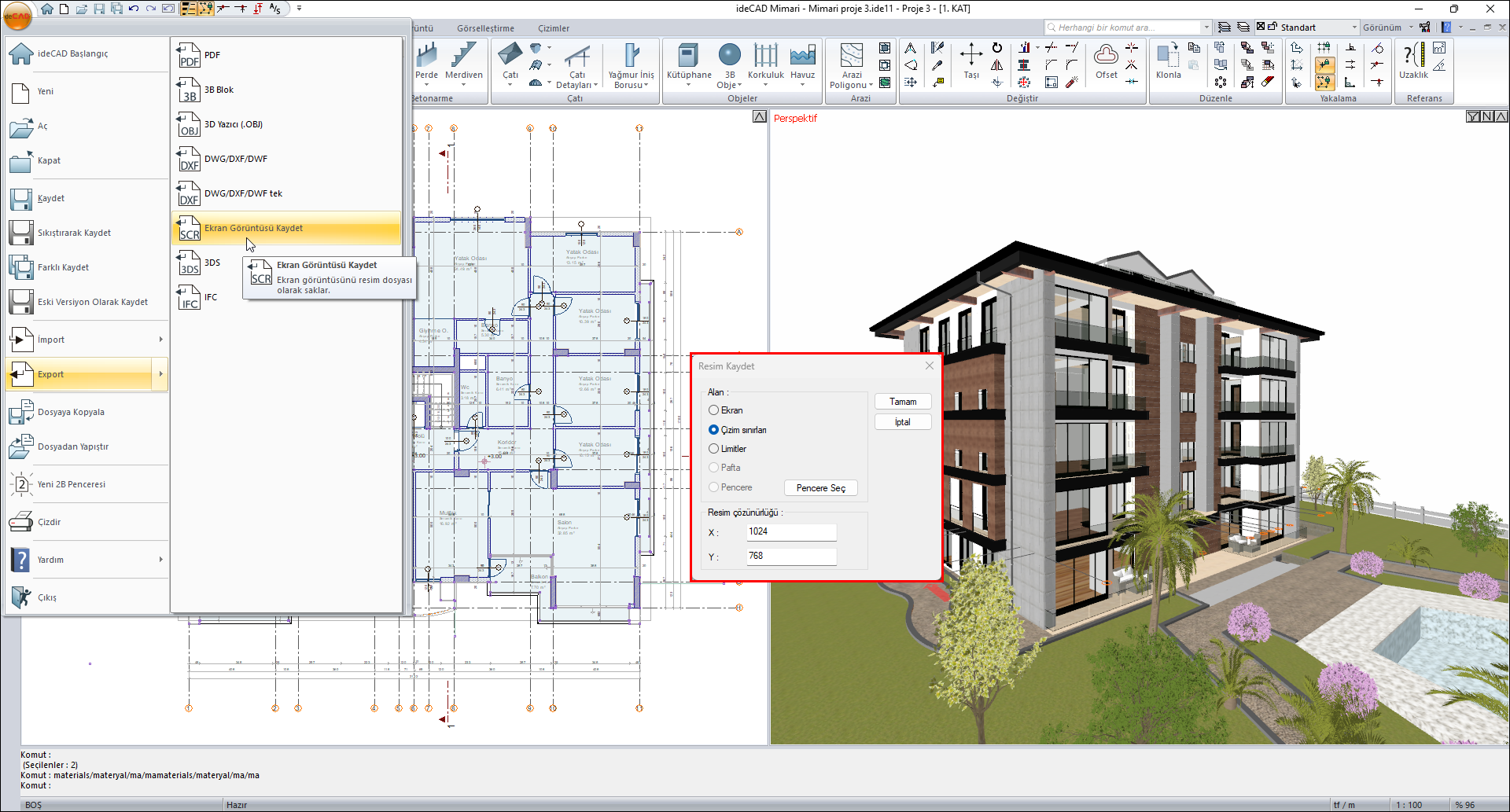Click Dosyadan Yapıştır menu item

pyautogui.click(x=87, y=446)
